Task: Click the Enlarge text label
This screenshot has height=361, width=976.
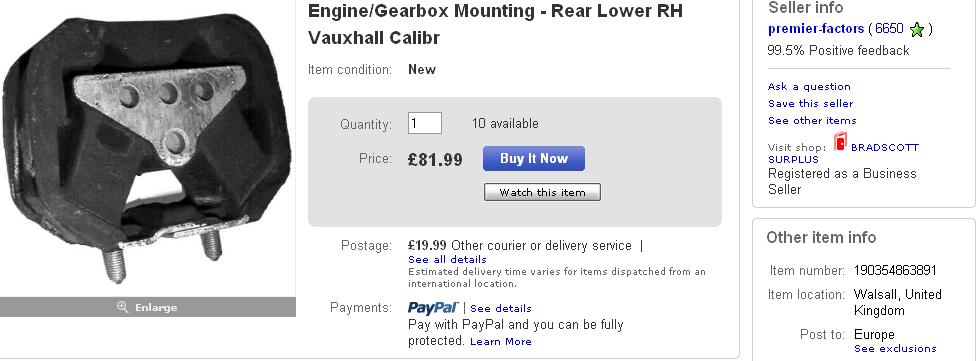Action: tap(156, 307)
